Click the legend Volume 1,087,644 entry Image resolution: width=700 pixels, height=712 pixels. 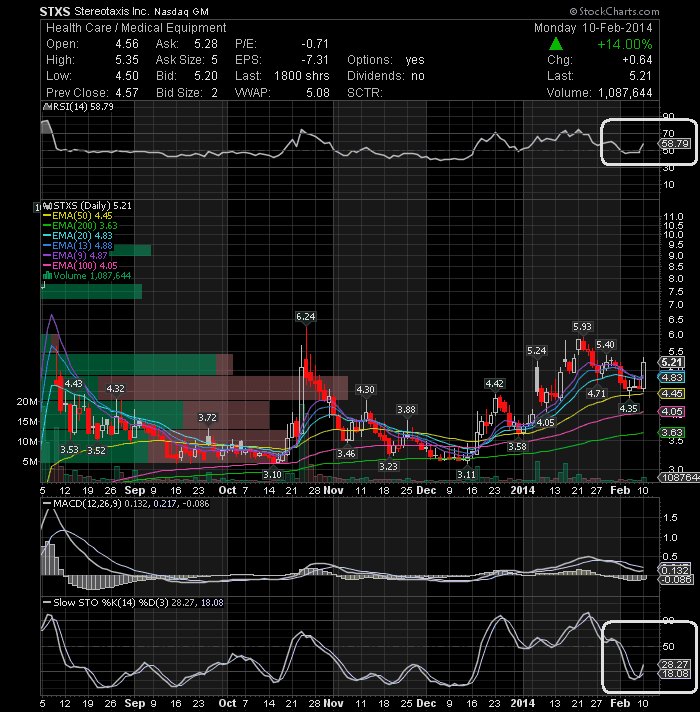(87, 276)
